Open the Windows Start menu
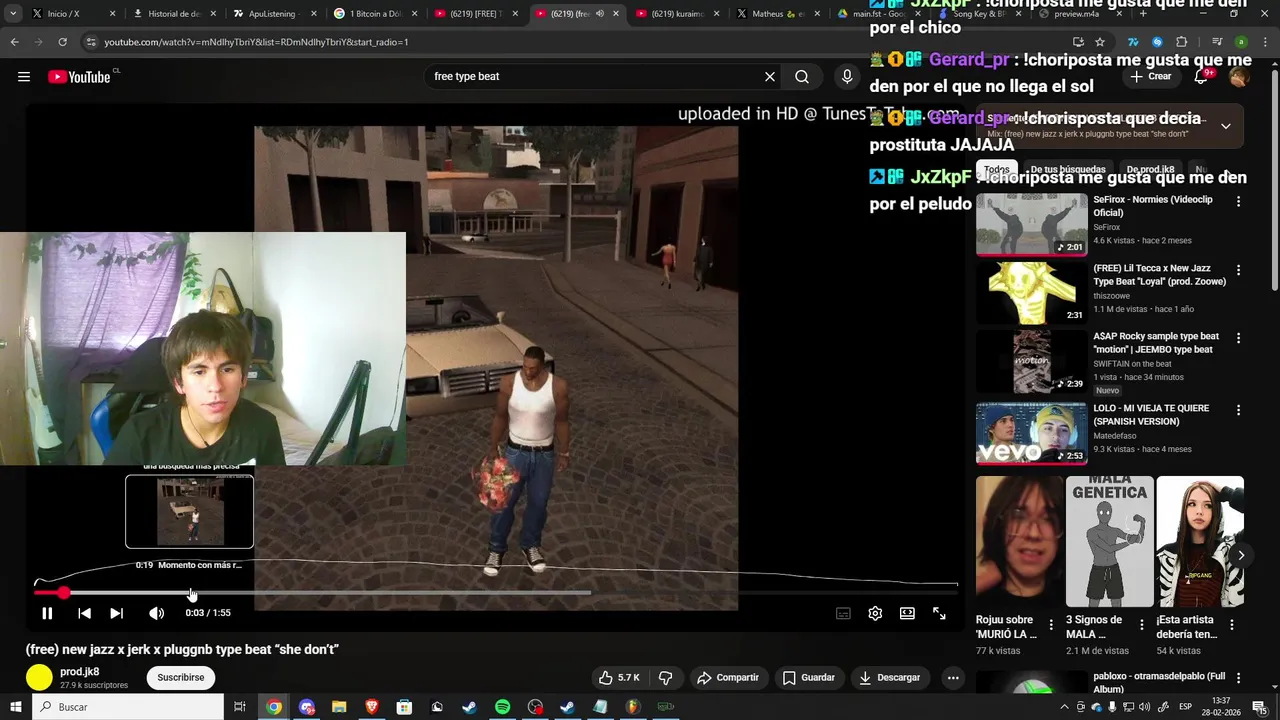This screenshot has height=720, width=1280. coord(15,707)
